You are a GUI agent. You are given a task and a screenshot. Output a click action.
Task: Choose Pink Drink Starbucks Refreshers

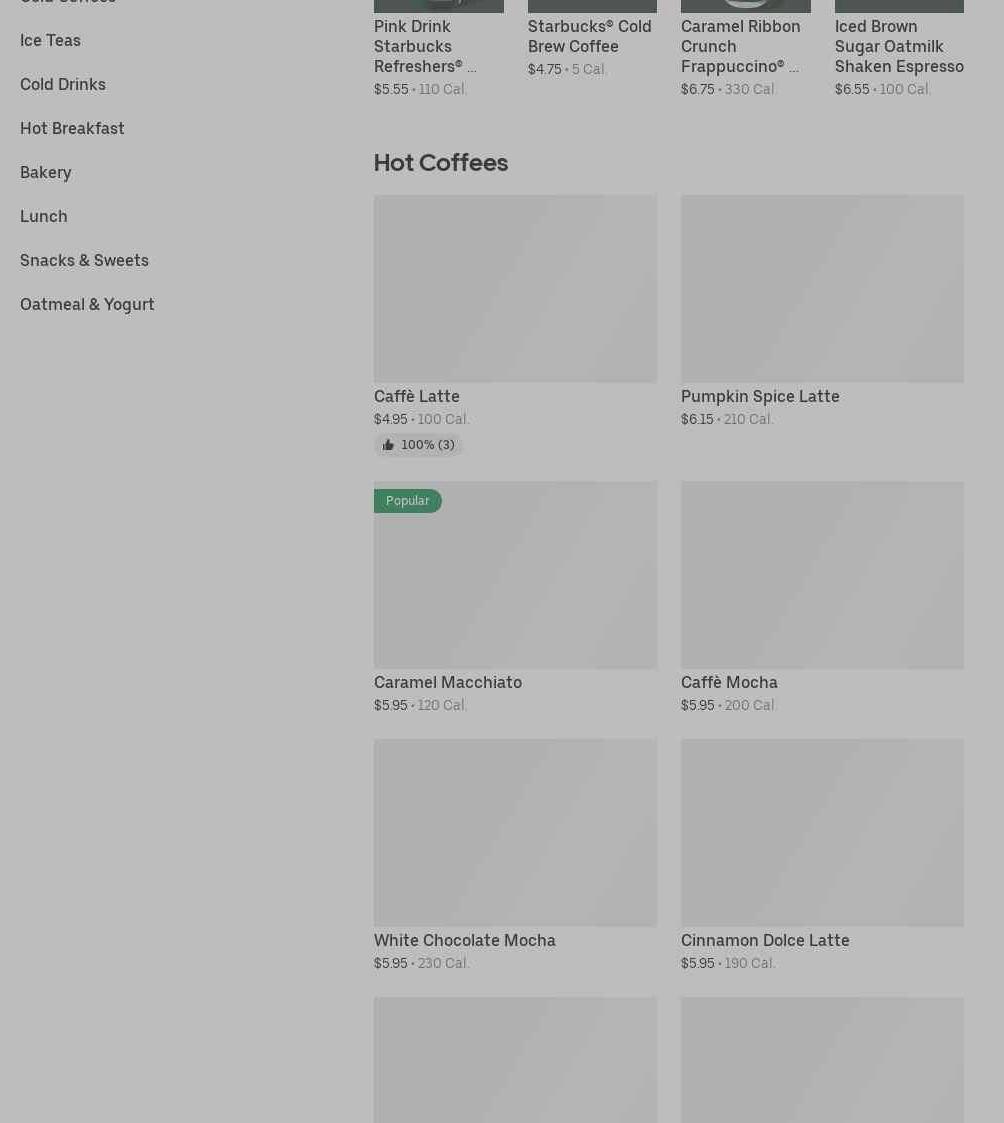coord(425,46)
